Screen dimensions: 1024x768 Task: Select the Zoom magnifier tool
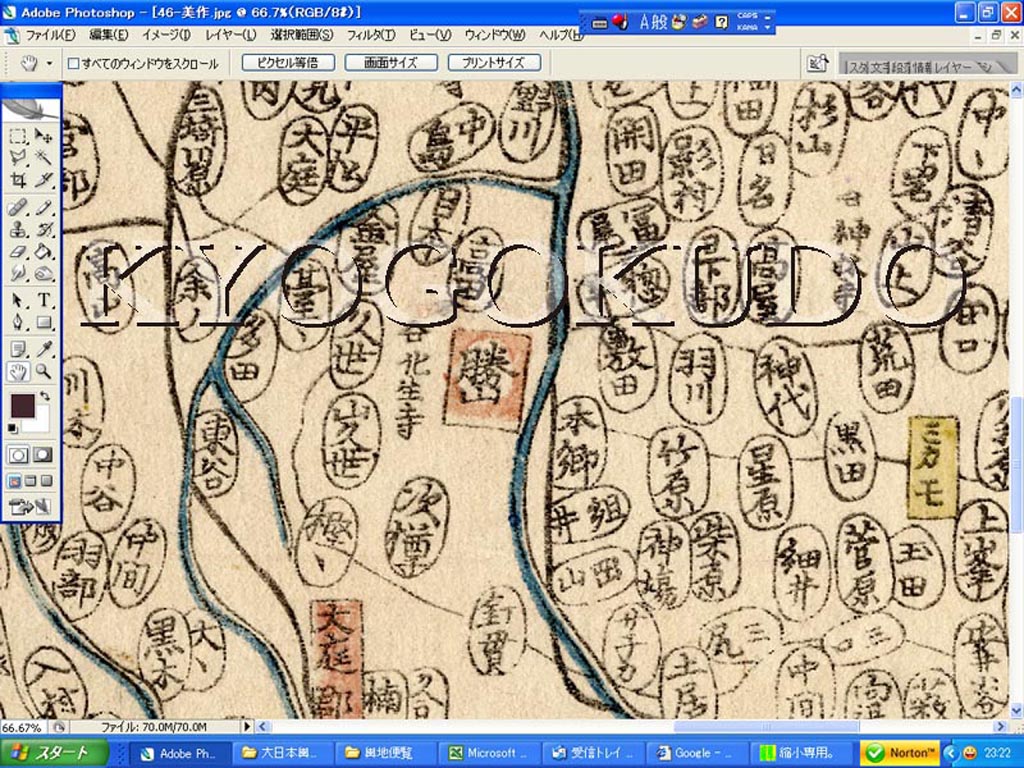point(43,372)
